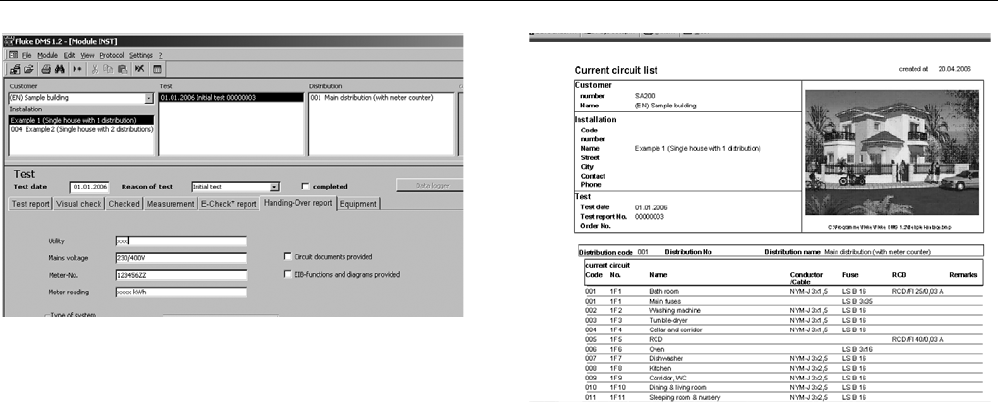Click the paste clipboard icon
This screenshot has height=402, width=998.
point(122,69)
